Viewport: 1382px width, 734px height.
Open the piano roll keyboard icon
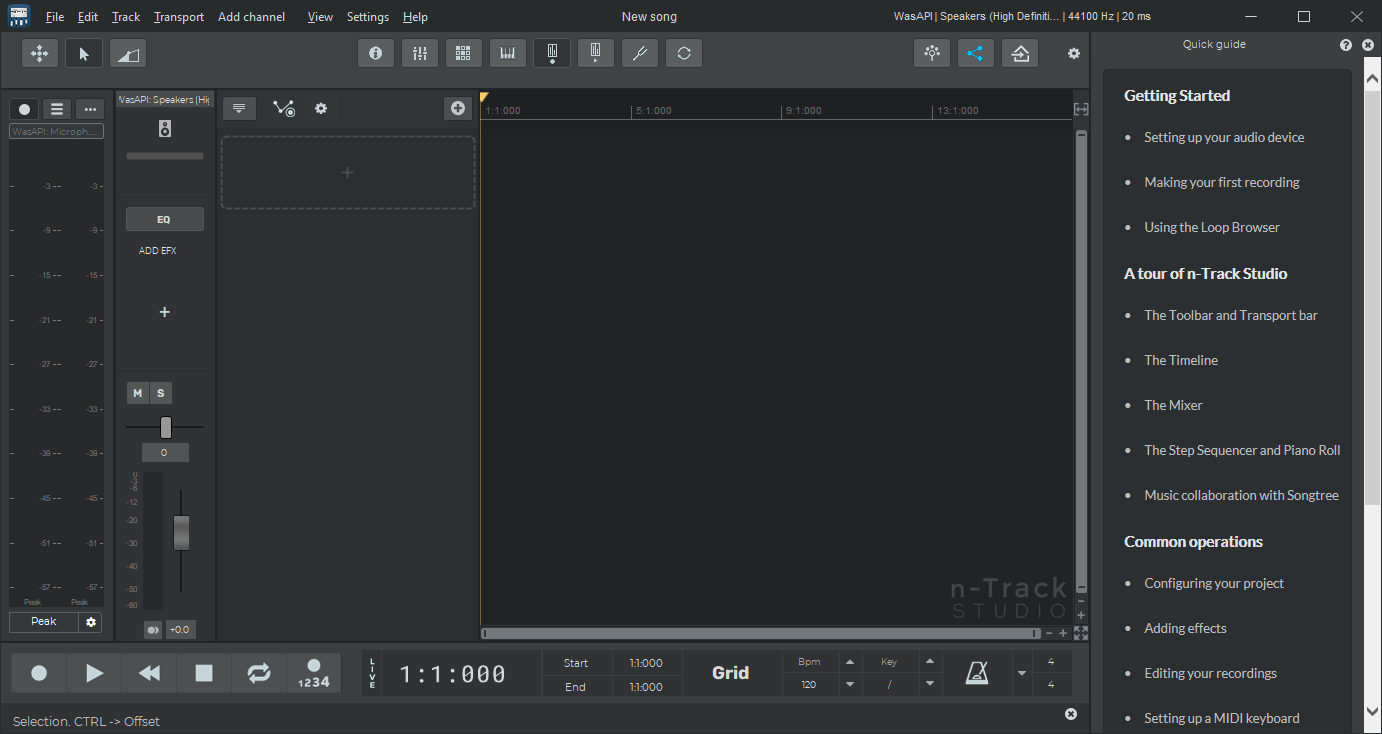[508, 54]
